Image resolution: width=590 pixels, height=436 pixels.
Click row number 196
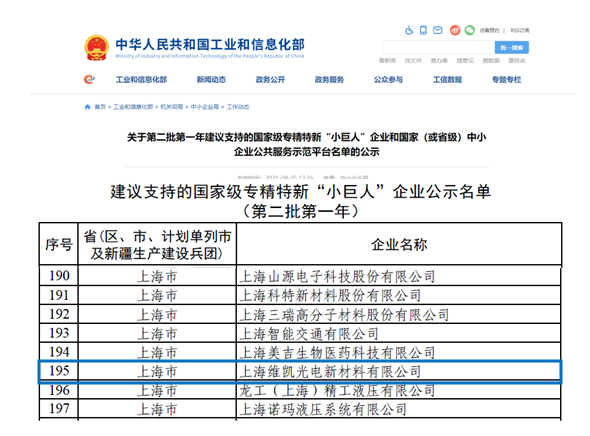tap(59, 390)
